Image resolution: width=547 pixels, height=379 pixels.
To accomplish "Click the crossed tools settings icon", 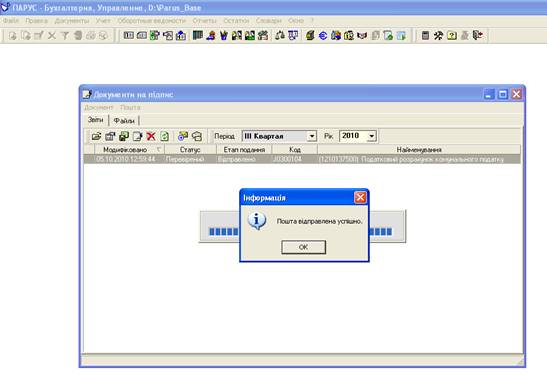I will (439, 35).
